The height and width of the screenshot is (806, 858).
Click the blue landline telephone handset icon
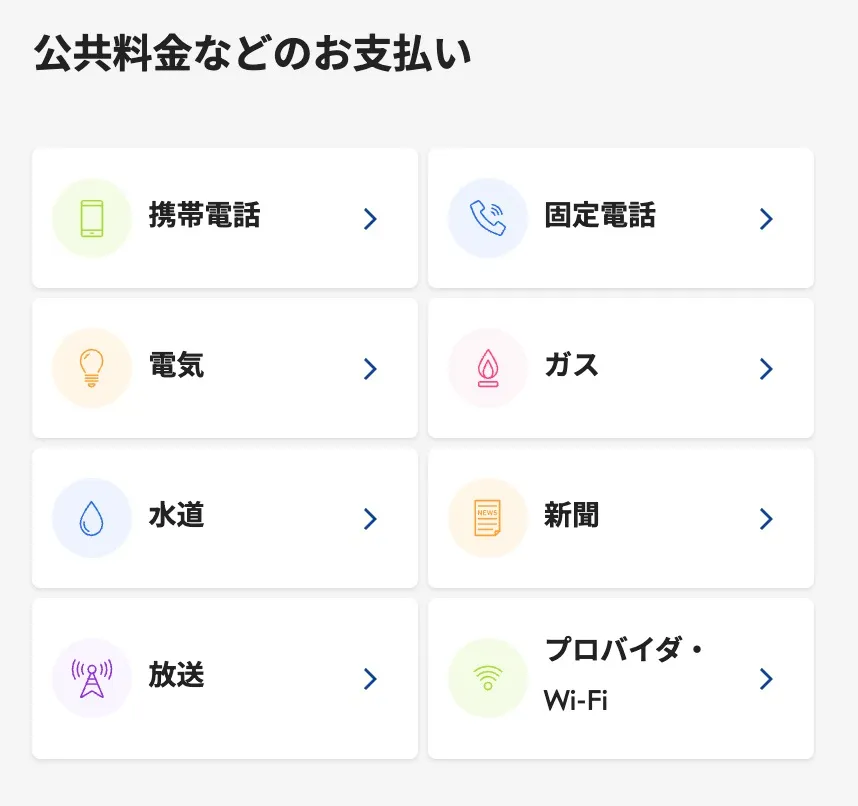tap(488, 218)
